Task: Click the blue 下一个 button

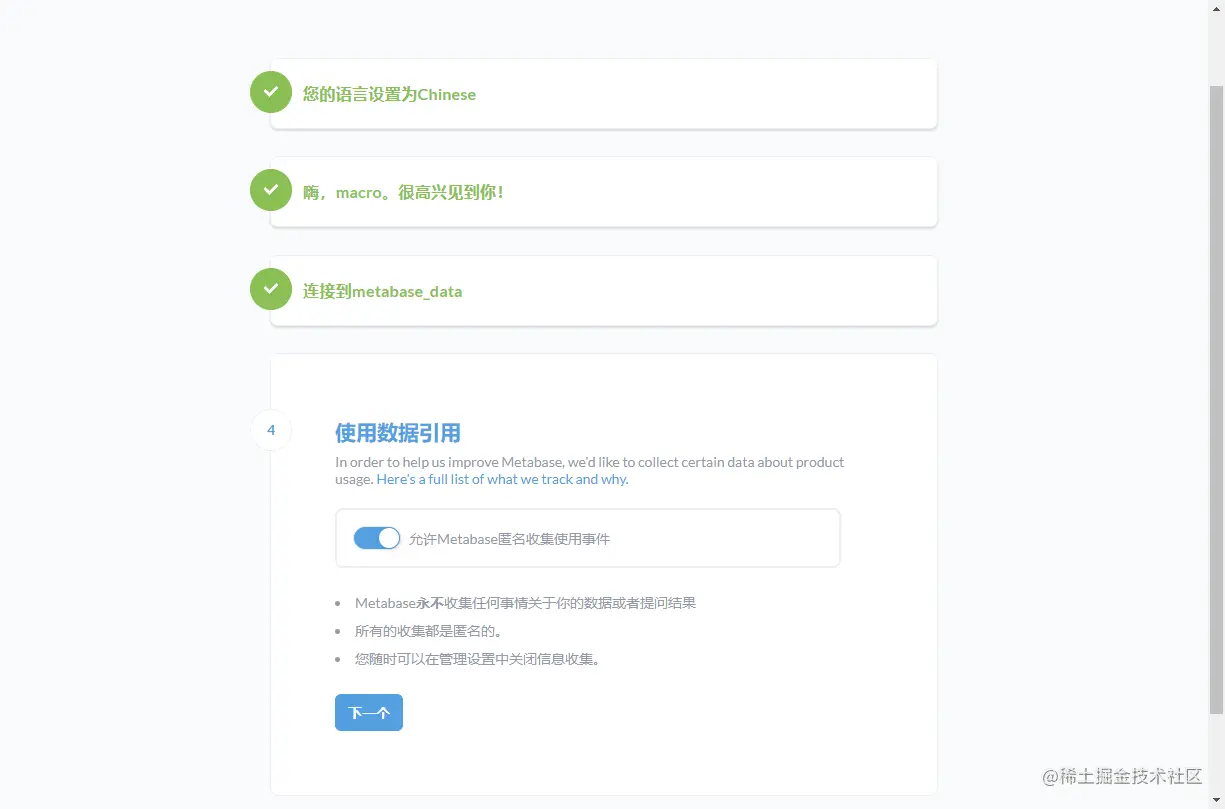Action: [369, 713]
